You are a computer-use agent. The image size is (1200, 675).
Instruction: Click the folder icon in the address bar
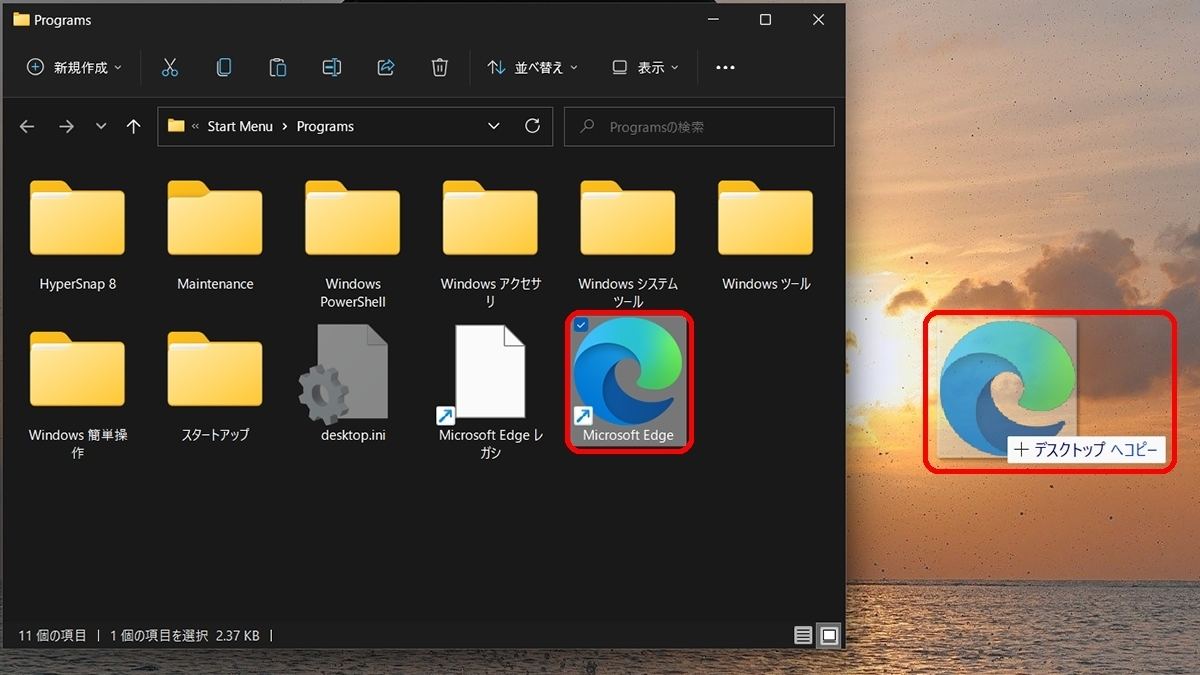coord(176,126)
